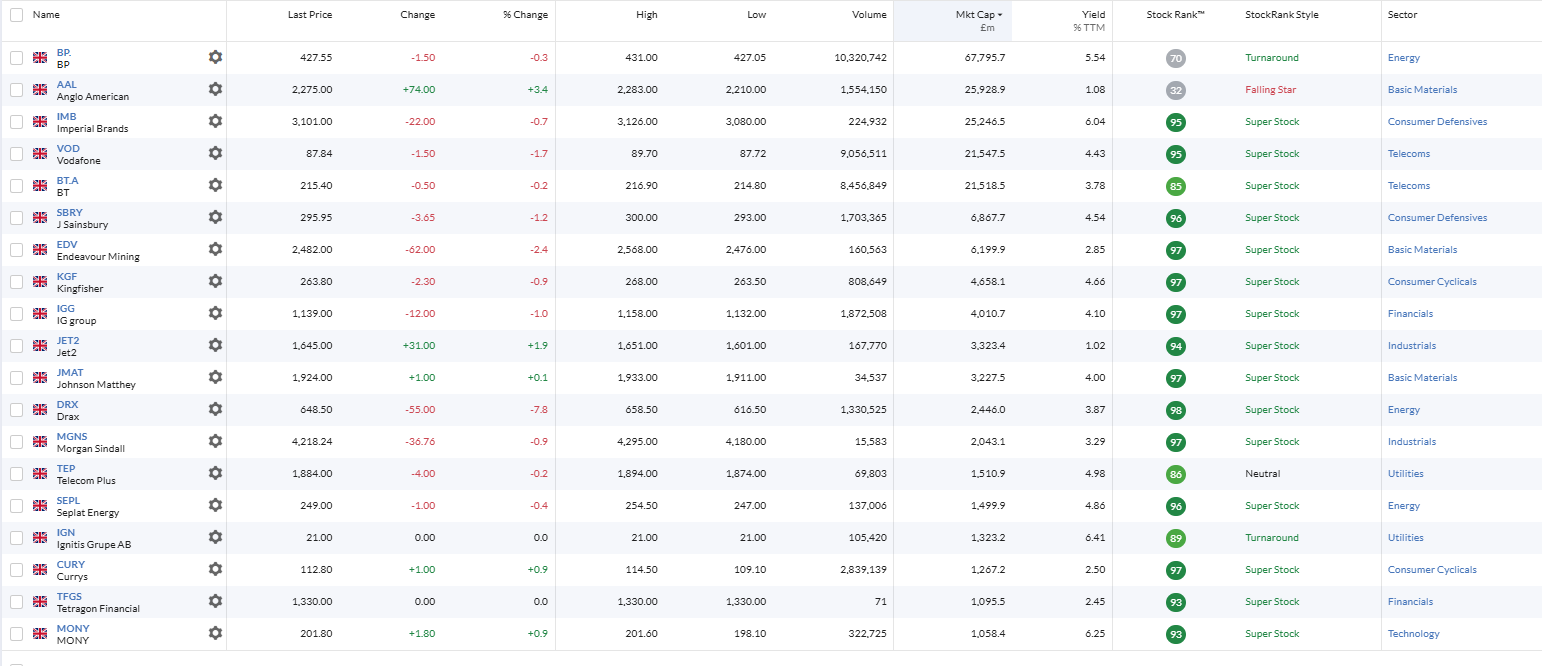Click the gear icon for Currys
The width and height of the screenshot is (1542, 666).
click(x=215, y=569)
